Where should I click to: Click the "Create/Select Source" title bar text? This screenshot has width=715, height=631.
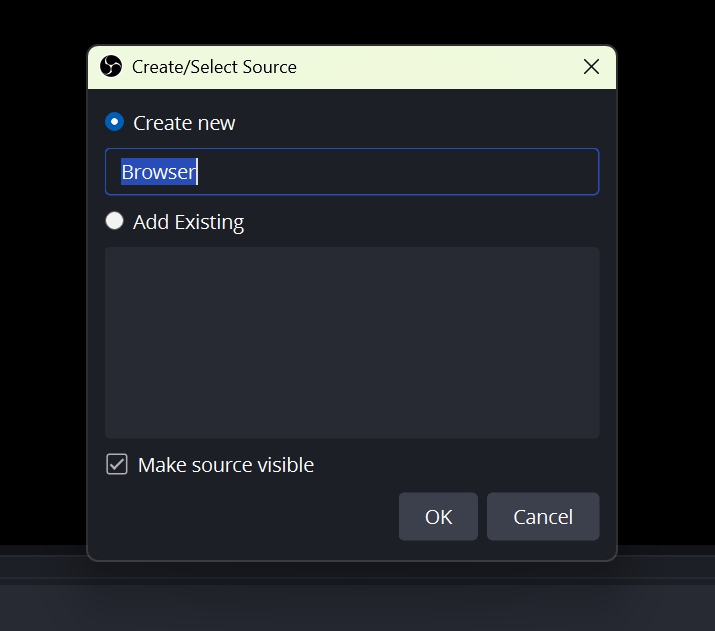coord(214,67)
